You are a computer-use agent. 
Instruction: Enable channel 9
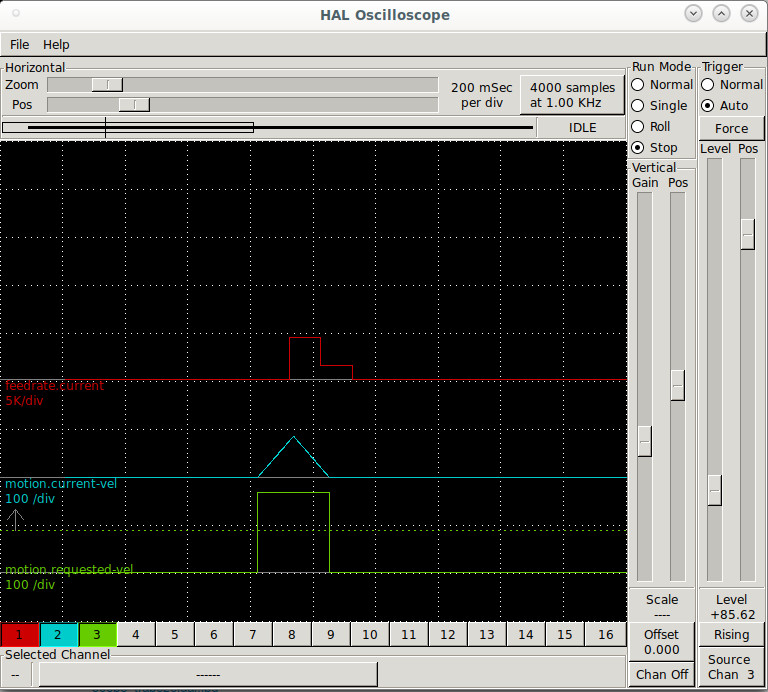point(331,635)
